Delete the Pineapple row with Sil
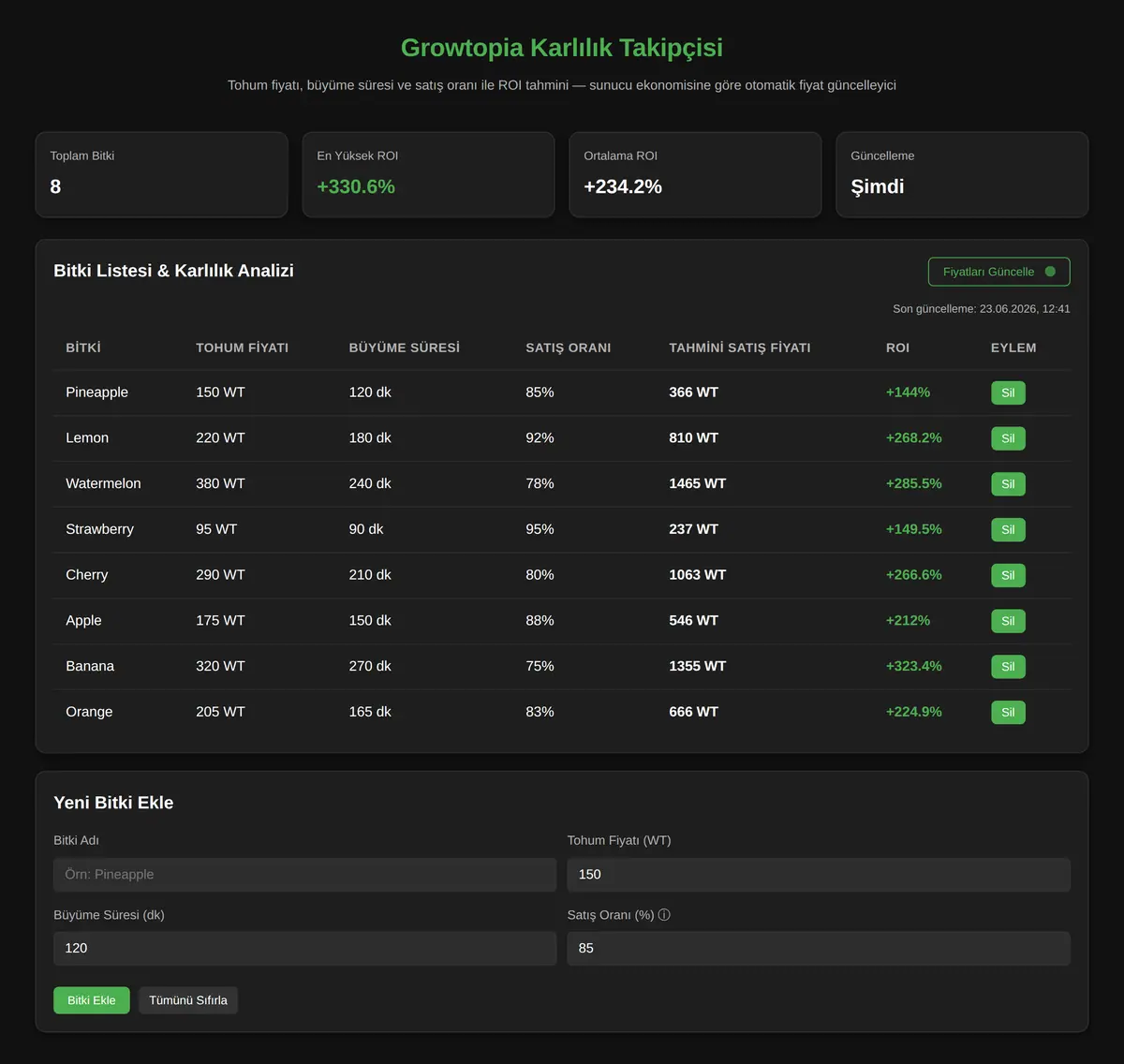1124x1064 pixels. 1008,392
